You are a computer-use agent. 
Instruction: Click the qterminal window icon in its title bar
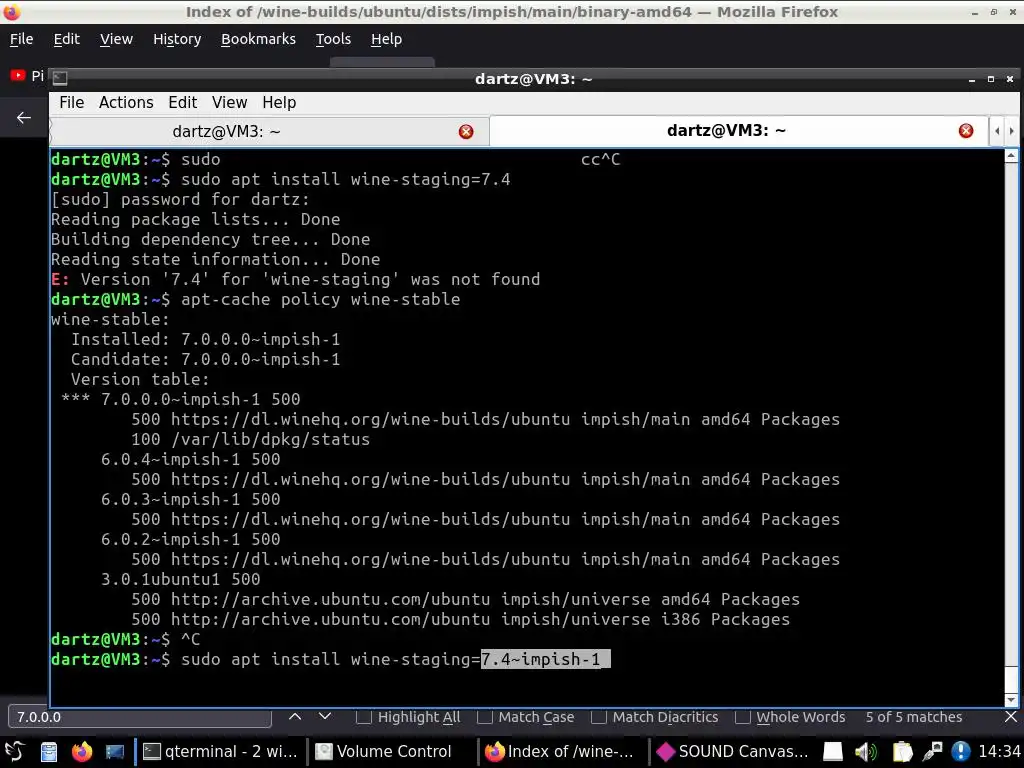coord(60,78)
